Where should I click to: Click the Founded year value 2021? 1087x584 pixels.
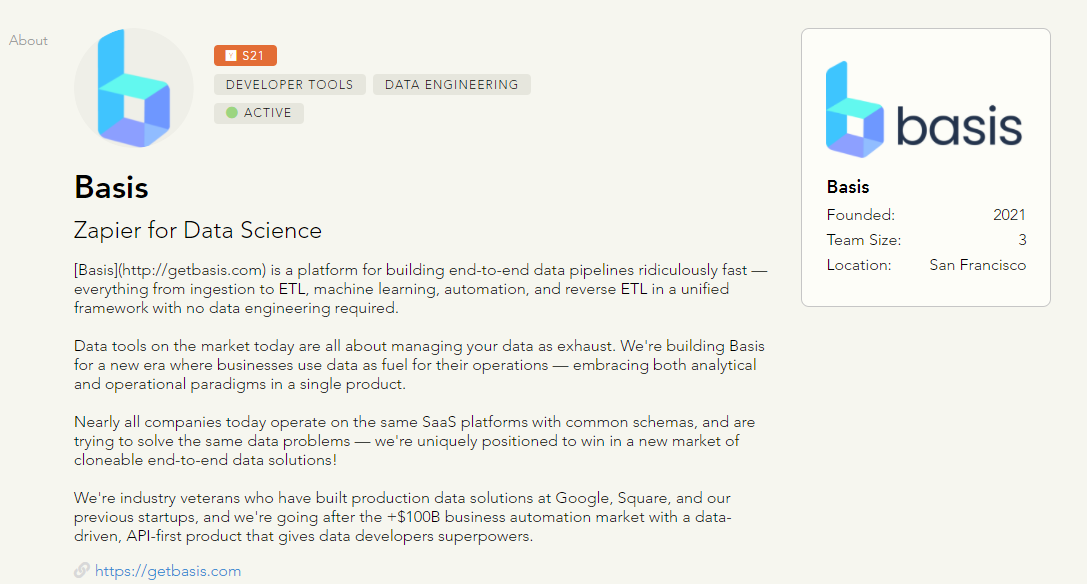point(1009,215)
